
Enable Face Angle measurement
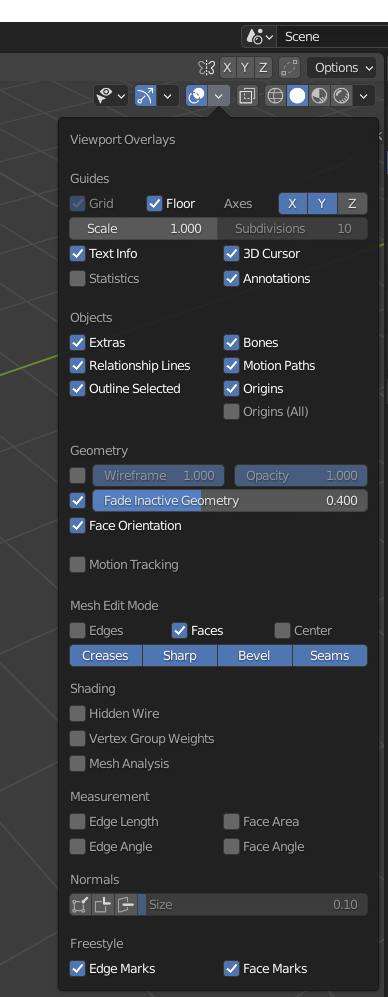pyautogui.click(x=232, y=847)
